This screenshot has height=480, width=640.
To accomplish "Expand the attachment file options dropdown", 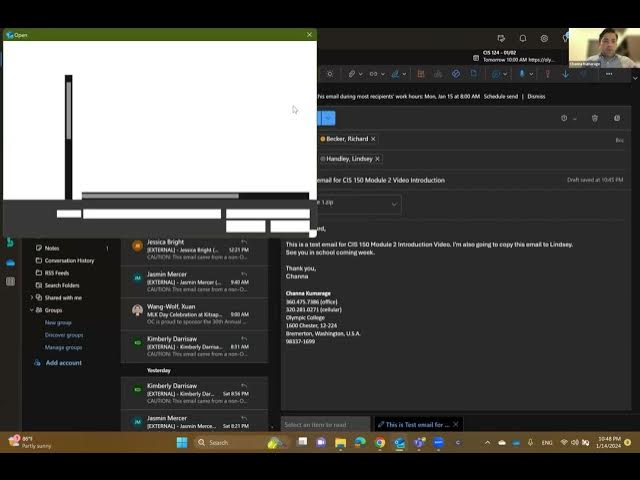I will pos(394,204).
